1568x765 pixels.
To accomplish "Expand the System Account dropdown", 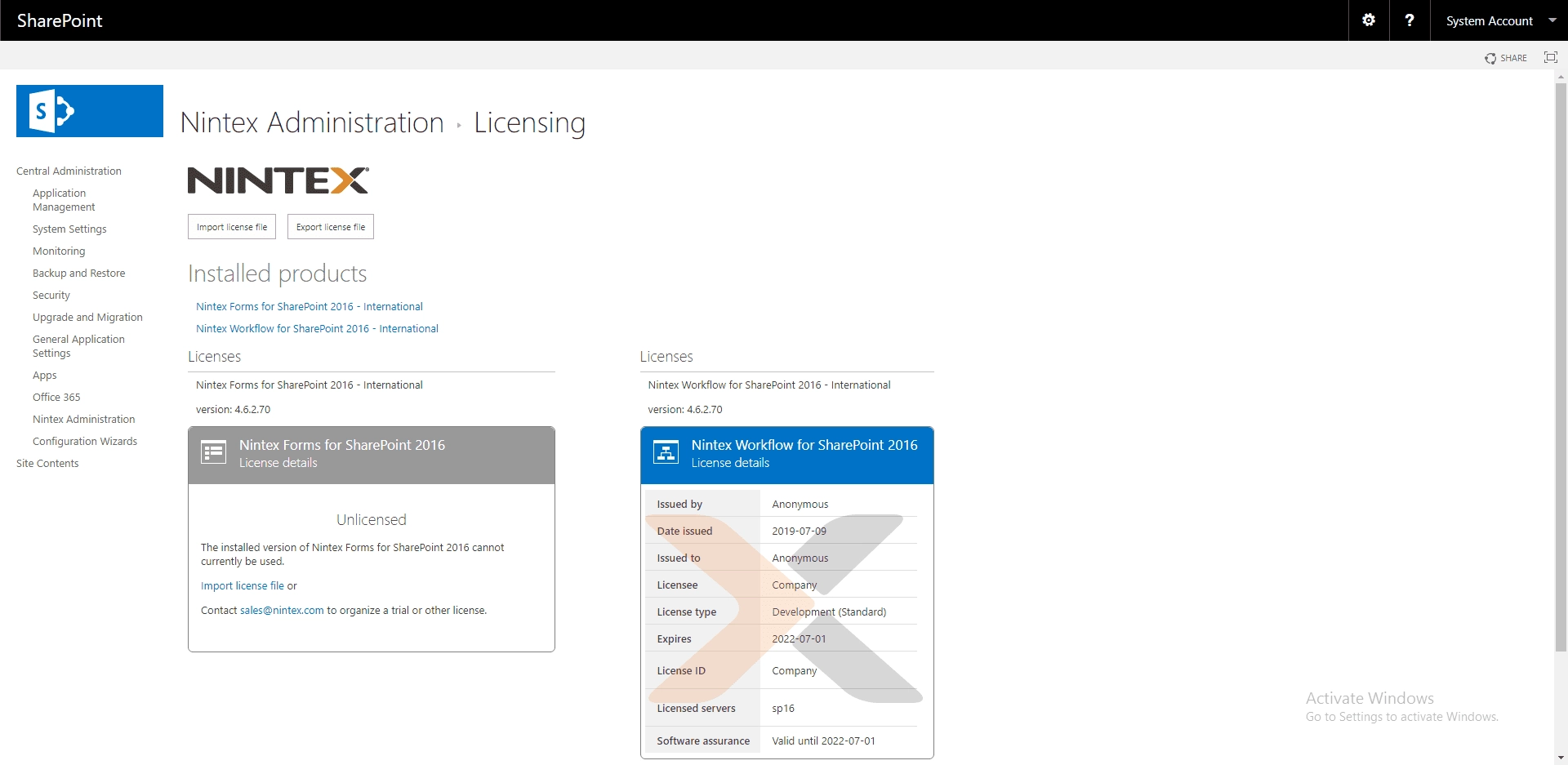I will pyautogui.click(x=1552, y=20).
